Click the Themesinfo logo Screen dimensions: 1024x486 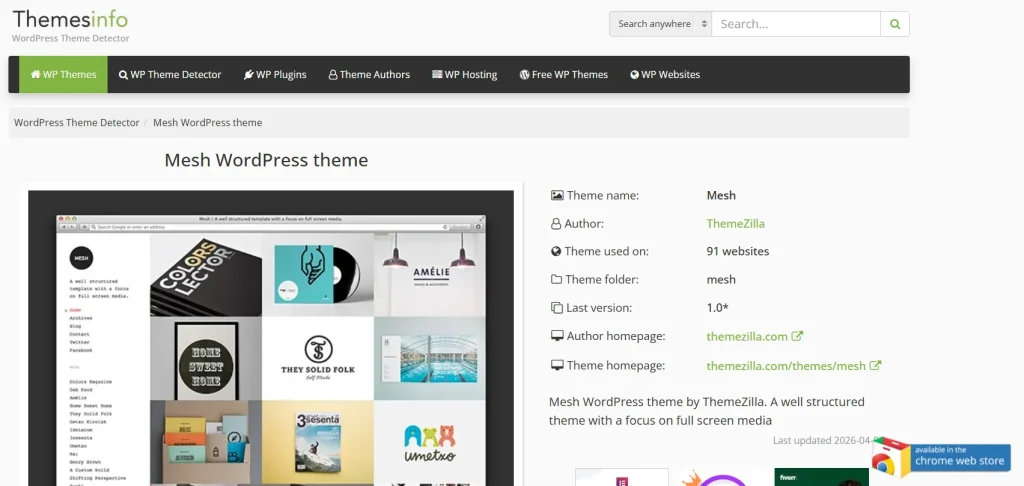(70, 18)
